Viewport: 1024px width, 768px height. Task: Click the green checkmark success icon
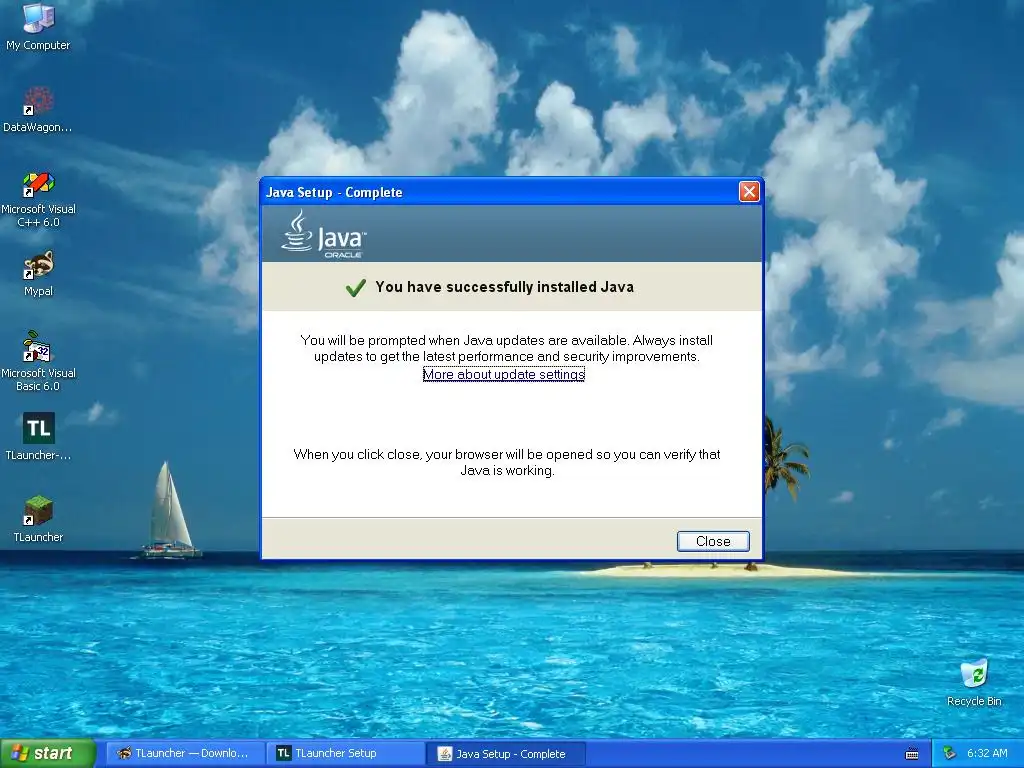point(356,287)
